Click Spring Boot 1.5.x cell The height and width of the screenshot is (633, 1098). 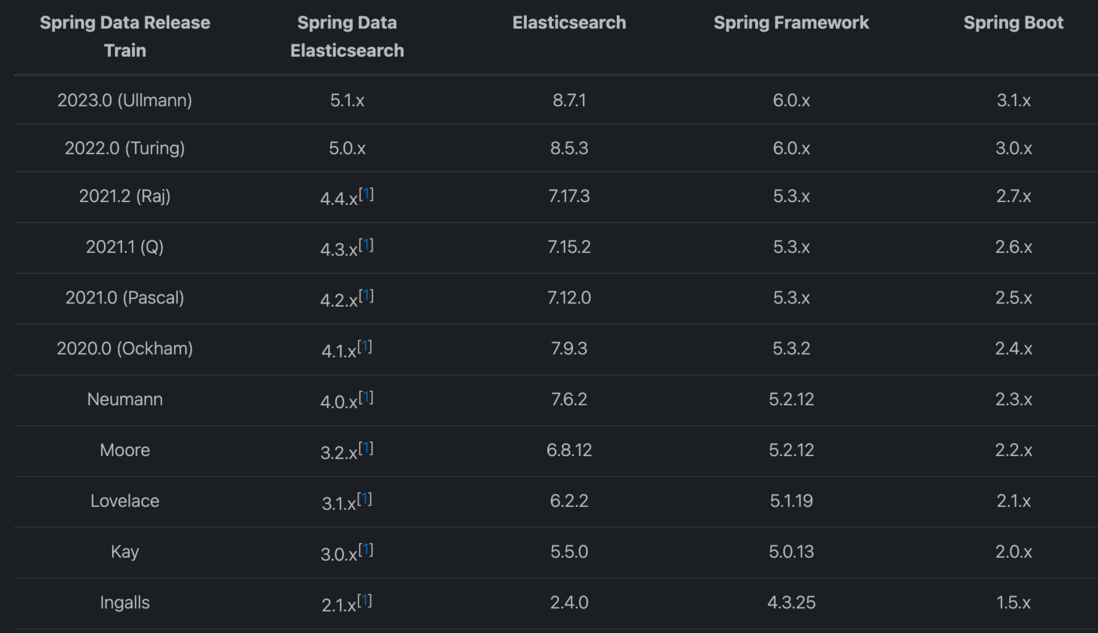click(1013, 602)
